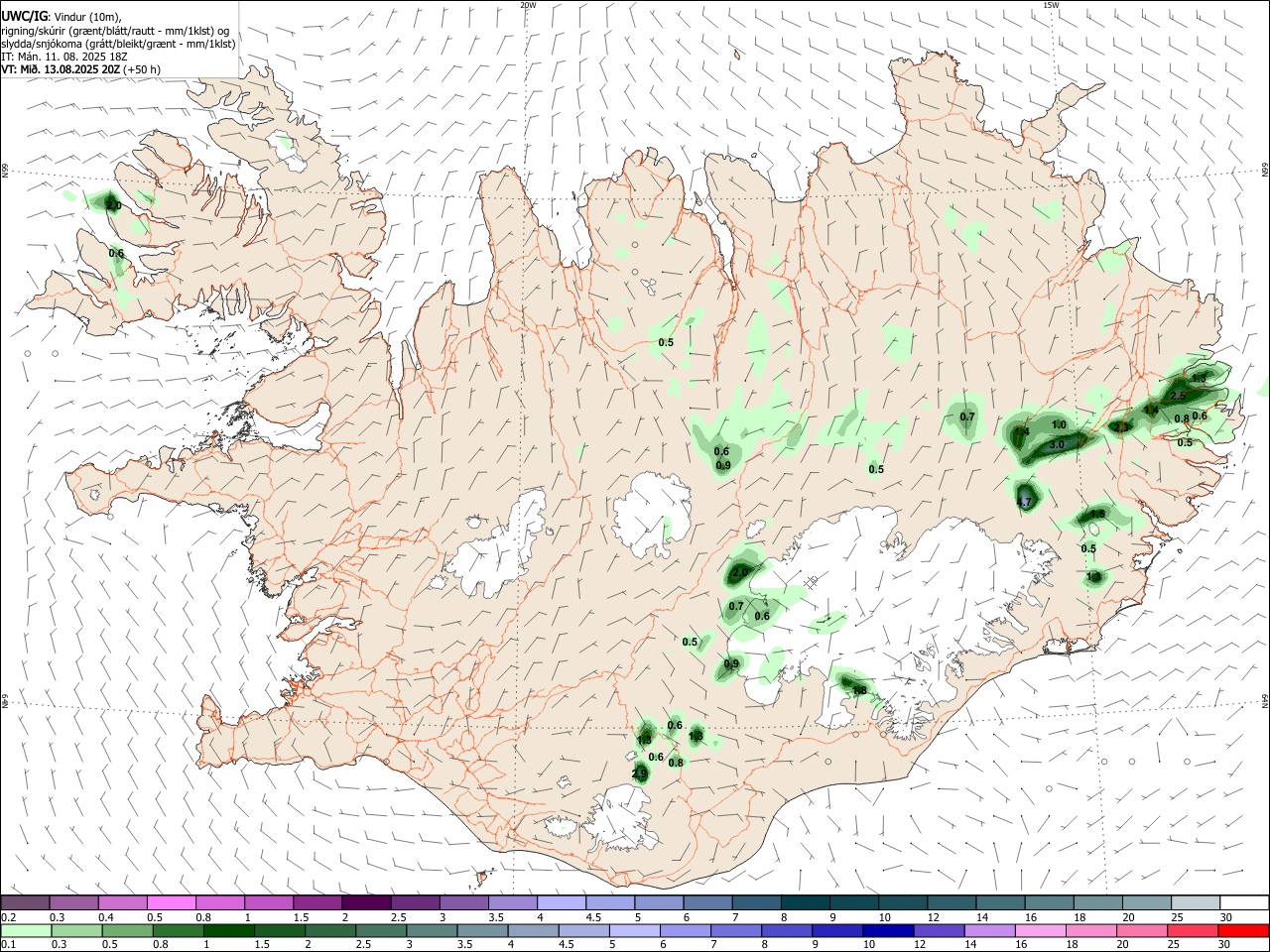Click the darkest green 1 swatch in bottom legend row
Screen dimensions: 1270x952
click(229, 931)
